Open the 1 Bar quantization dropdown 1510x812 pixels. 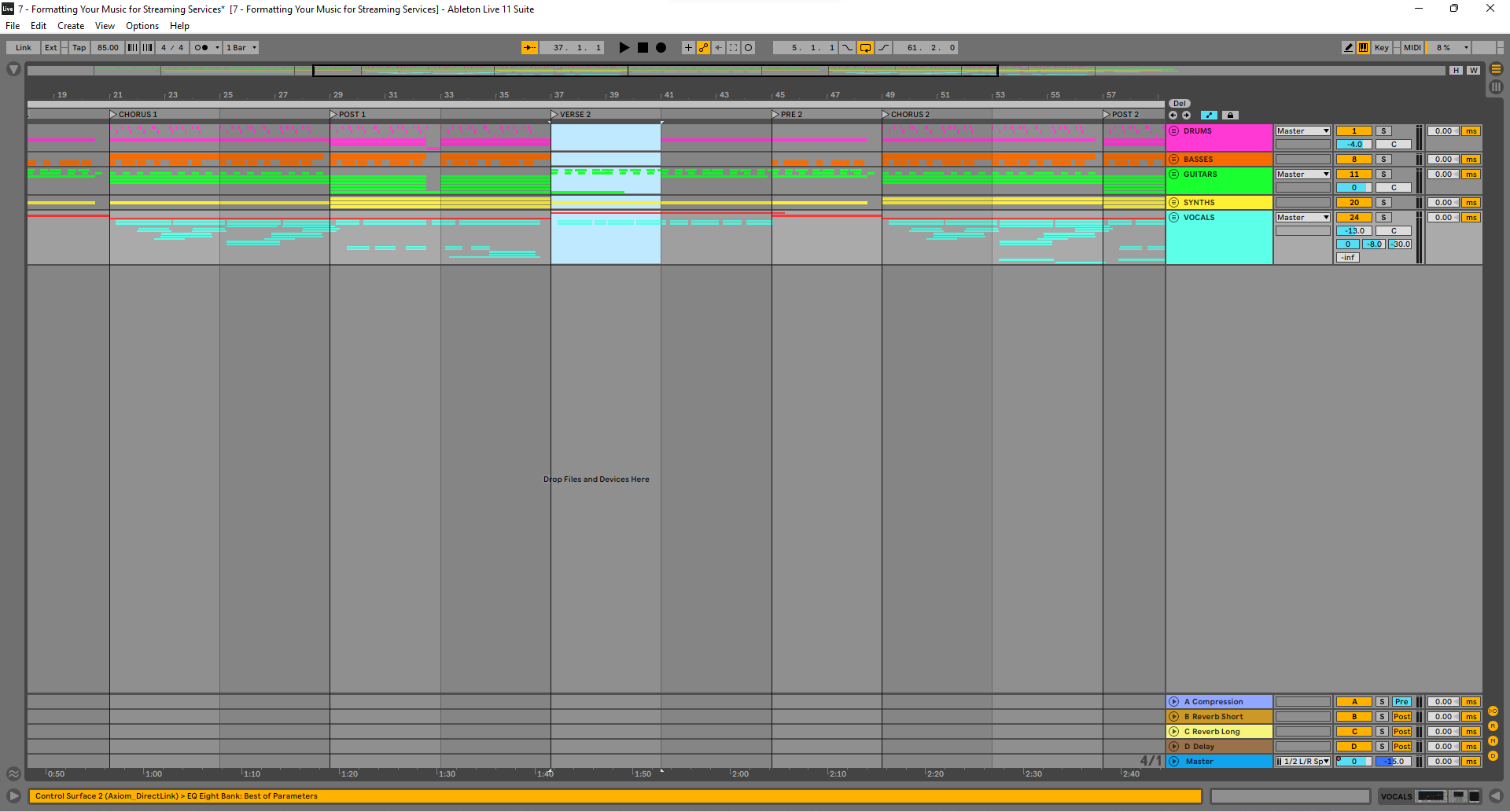(241, 48)
